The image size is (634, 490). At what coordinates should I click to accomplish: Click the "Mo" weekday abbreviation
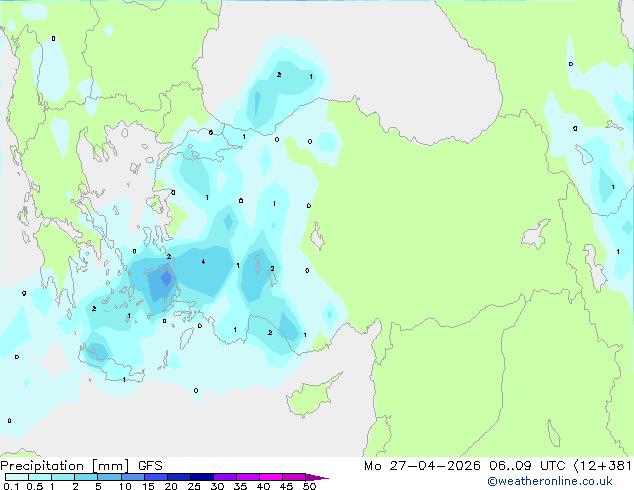pyautogui.click(x=373, y=466)
